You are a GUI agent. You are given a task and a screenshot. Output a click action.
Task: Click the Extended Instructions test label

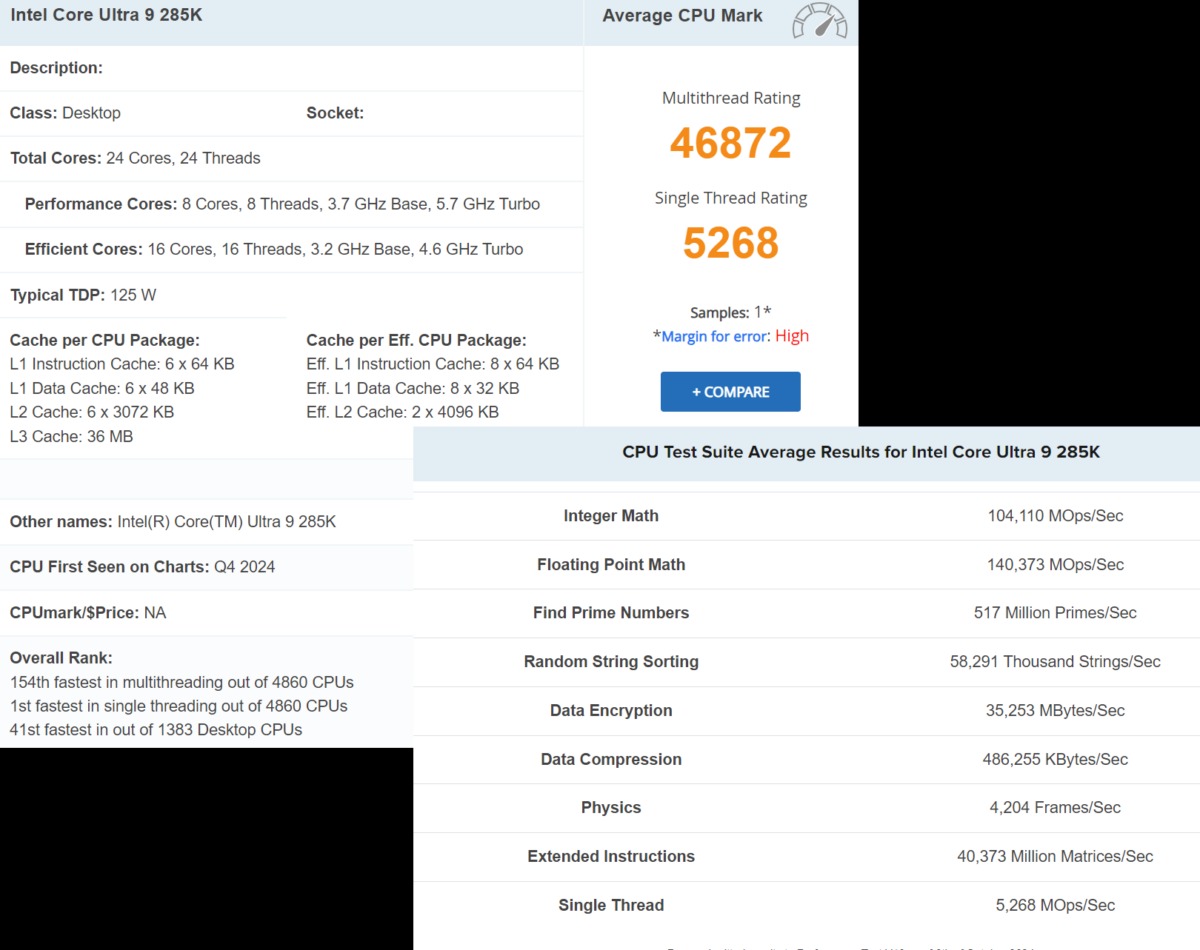click(x=611, y=857)
